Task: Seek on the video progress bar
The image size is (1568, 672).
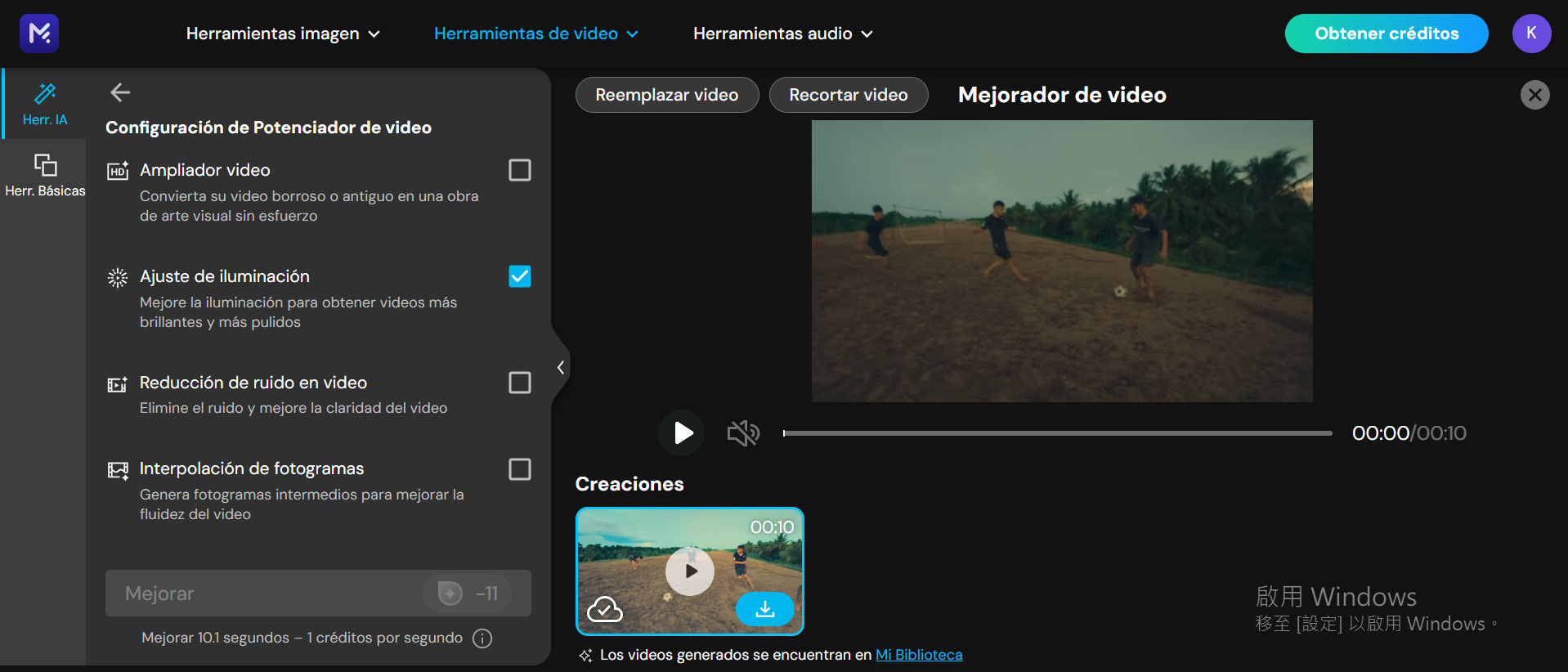Action: [1057, 433]
